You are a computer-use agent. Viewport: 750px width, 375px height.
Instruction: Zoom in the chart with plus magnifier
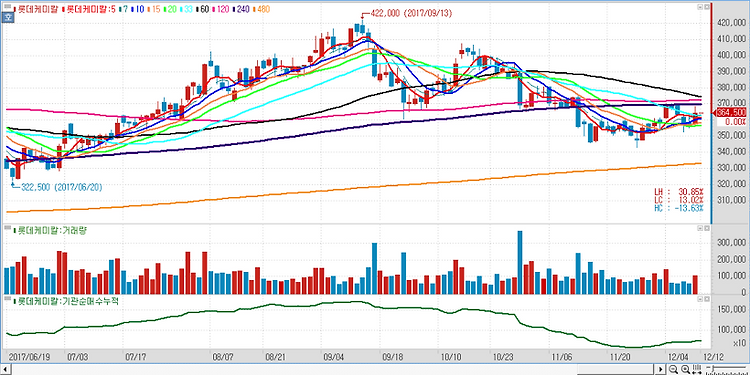click(685, 369)
